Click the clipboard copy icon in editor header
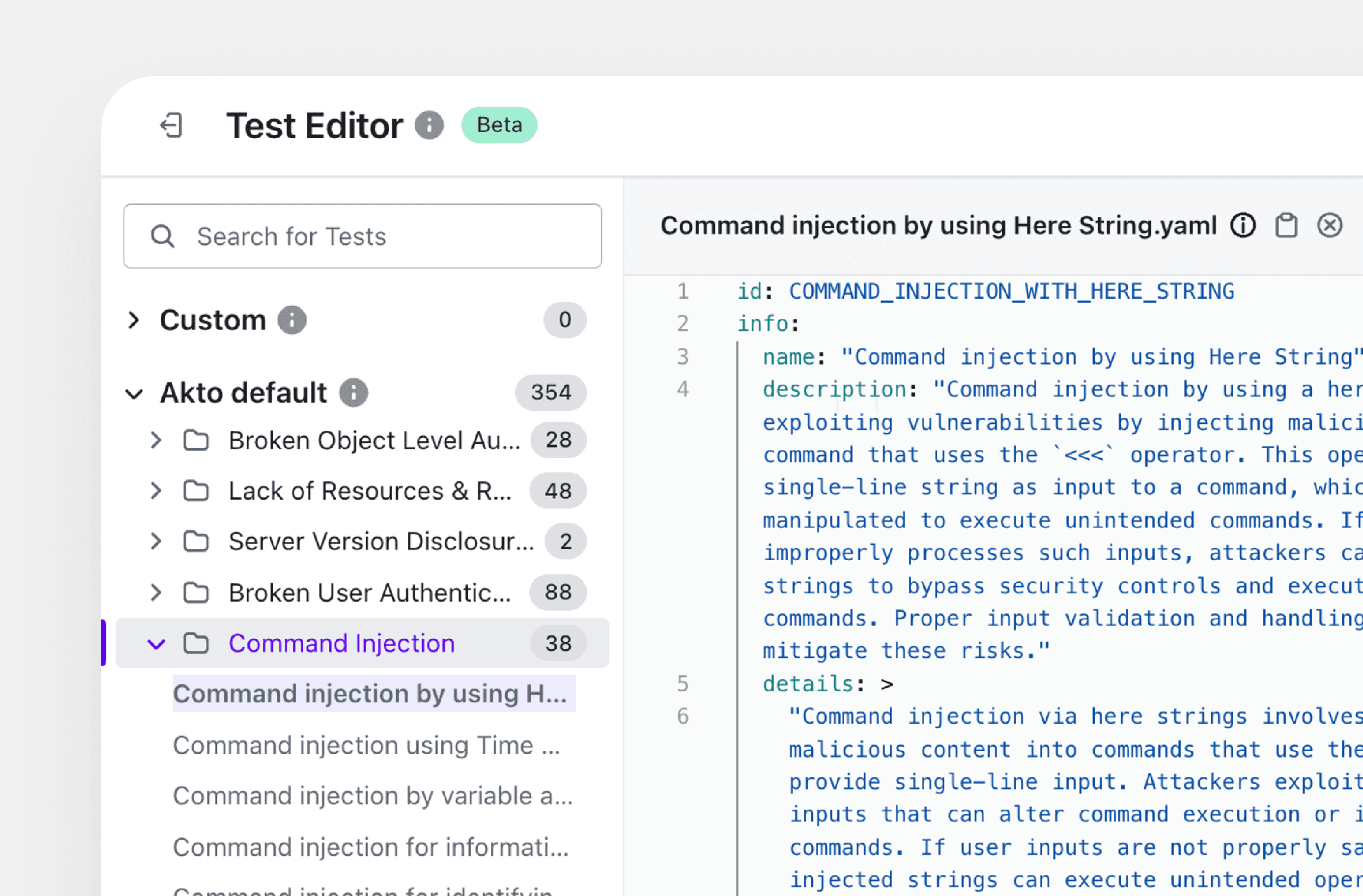The image size is (1363, 896). 1286,226
